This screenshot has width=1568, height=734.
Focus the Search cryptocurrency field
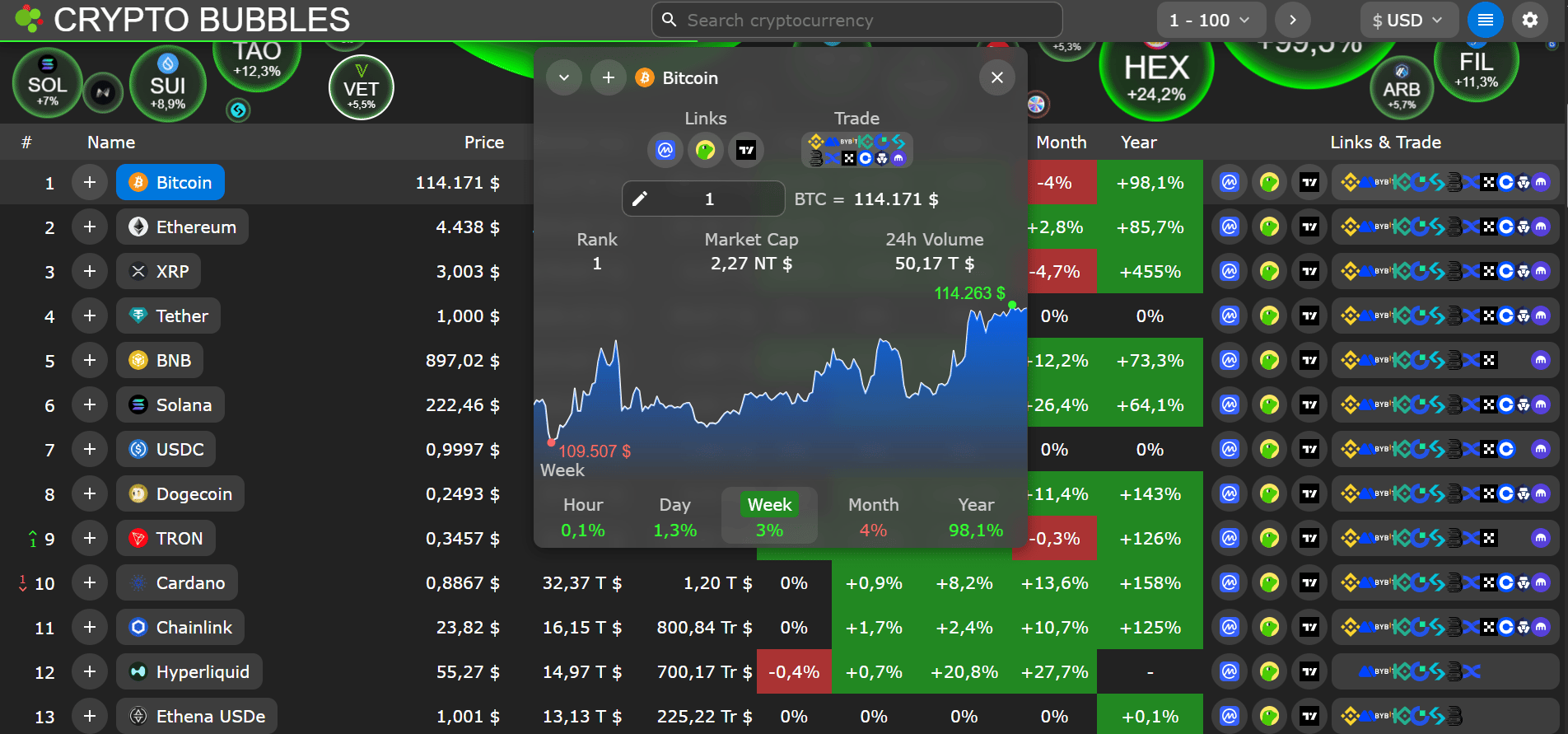pos(857,20)
